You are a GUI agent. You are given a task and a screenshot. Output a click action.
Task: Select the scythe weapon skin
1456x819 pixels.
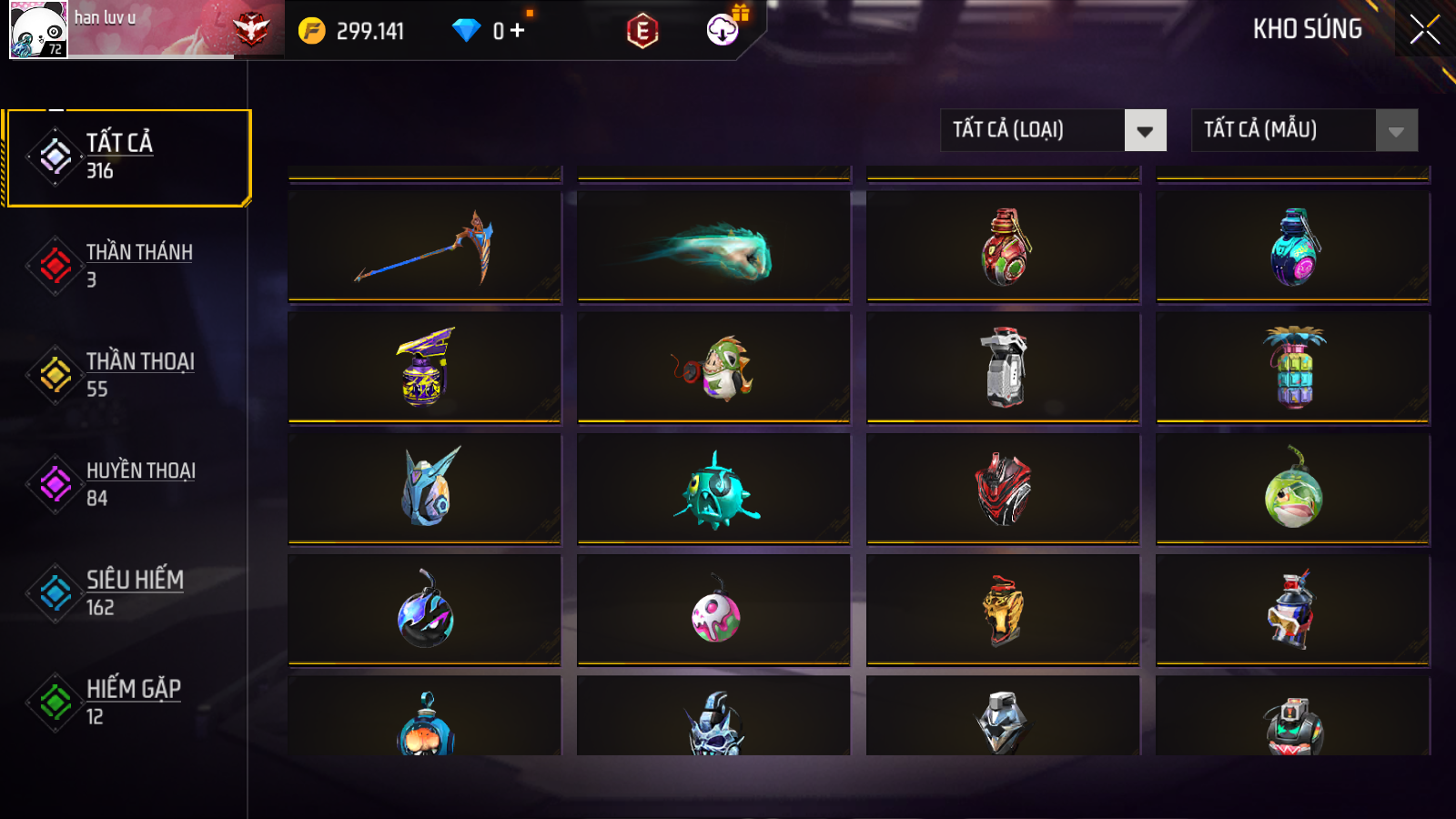pyautogui.click(x=425, y=246)
